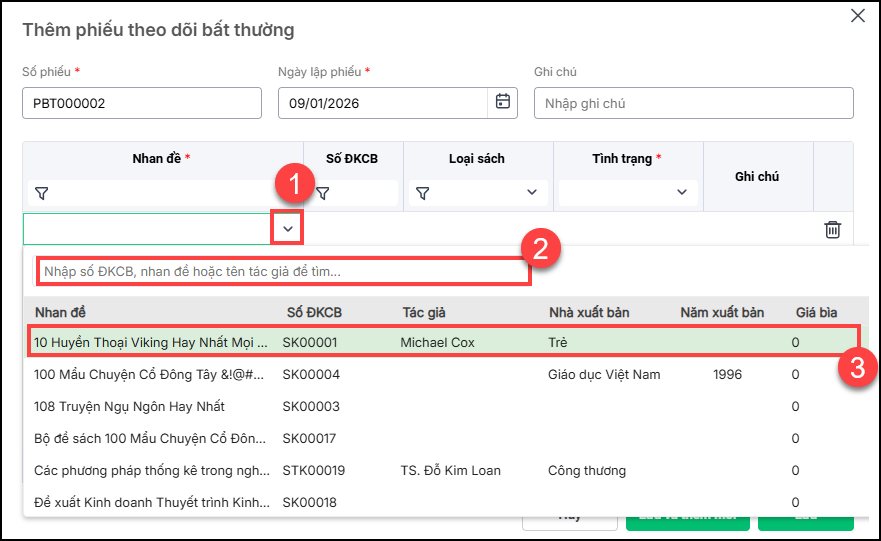This screenshot has height=541, width=881.
Task: Click the Ghi chú grid column header
Action: point(756,176)
